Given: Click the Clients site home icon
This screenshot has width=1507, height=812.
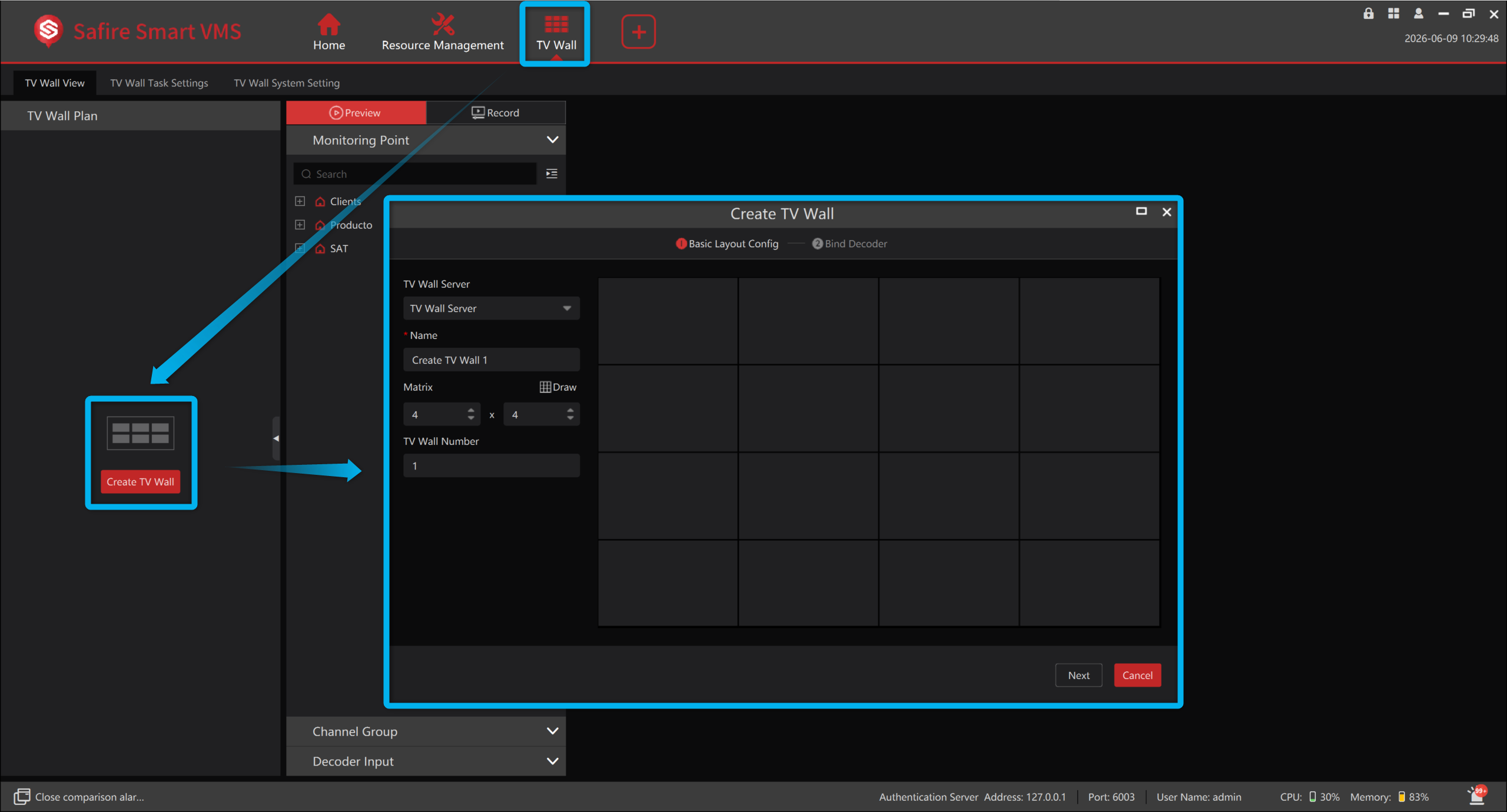Looking at the screenshot, I should [320, 202].
